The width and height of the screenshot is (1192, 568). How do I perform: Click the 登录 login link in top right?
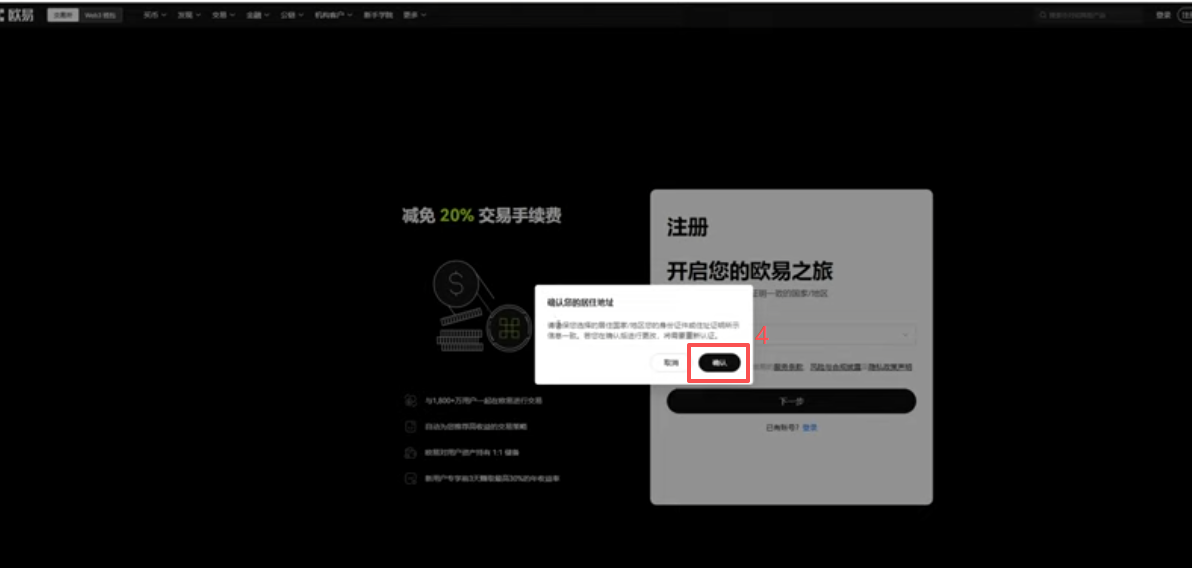coord(1163,15)
